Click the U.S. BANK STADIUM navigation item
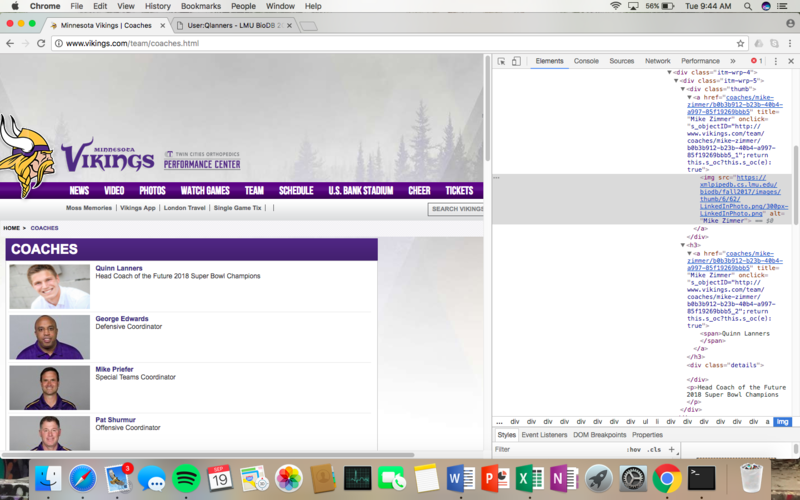 click(361, 190)
